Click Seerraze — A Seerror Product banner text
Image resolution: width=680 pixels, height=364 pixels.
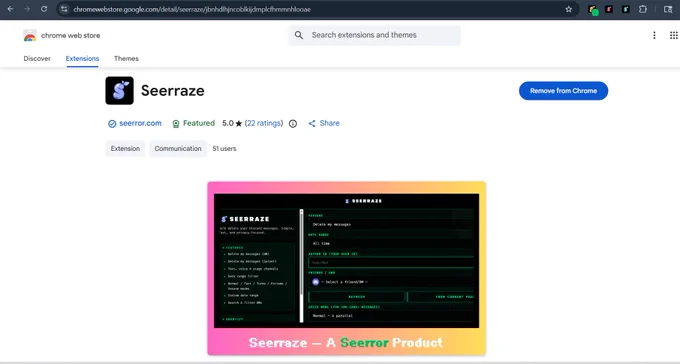(346, 342)
